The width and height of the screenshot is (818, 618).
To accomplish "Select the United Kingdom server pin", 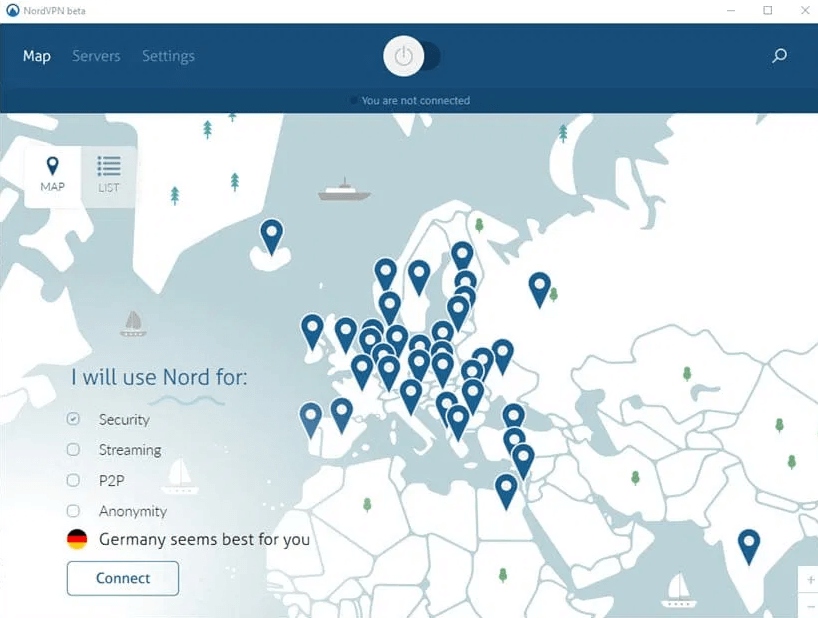I will pos(345,334).
